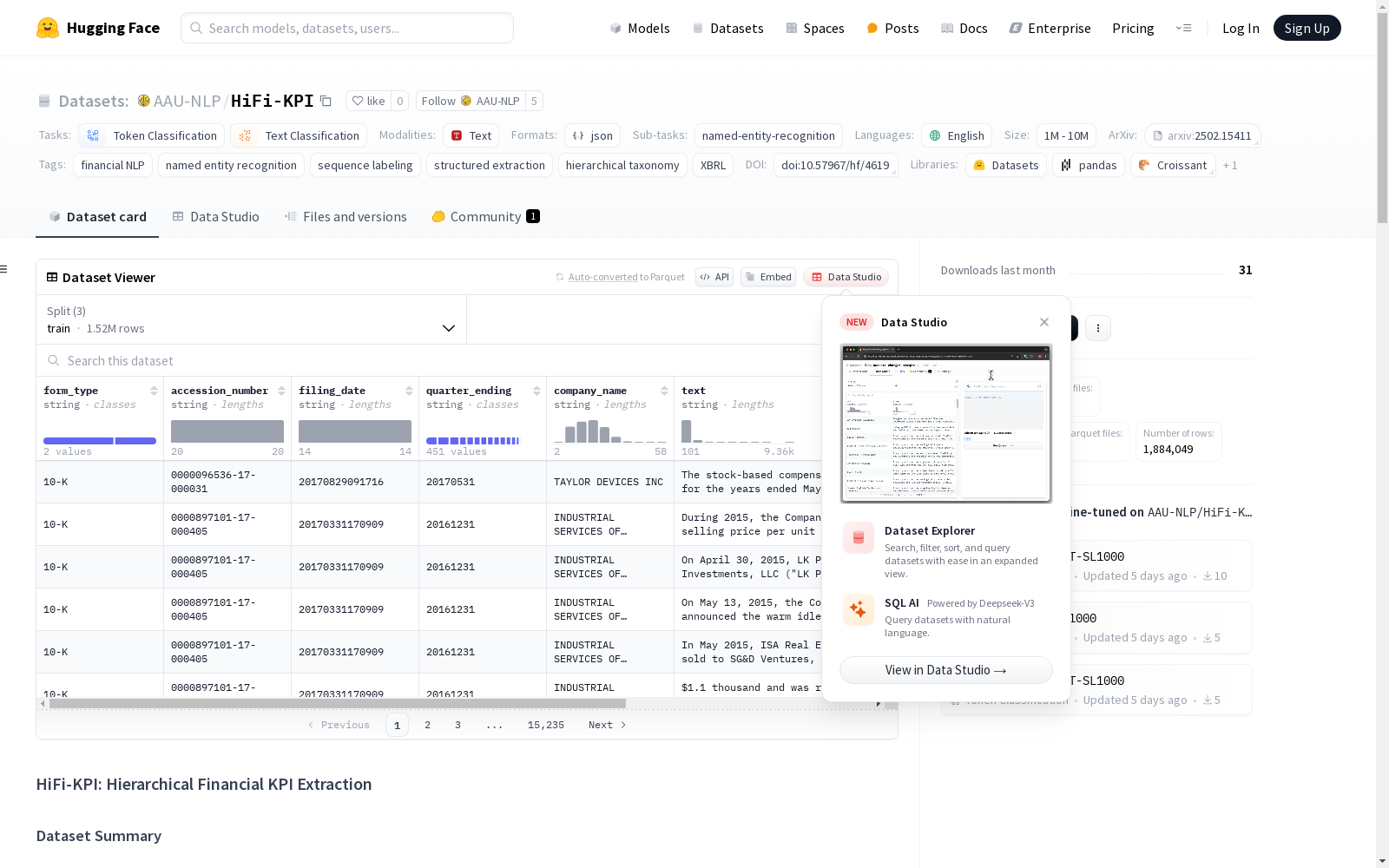The image size is (1389, 868).
Task: Click the main search models field
Action: [x=347, y=28]
